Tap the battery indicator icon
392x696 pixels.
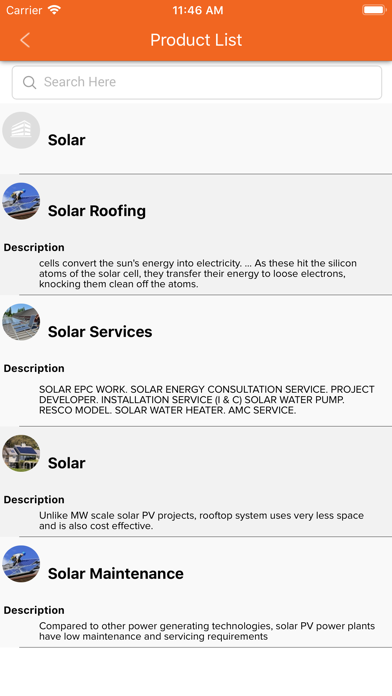pyautogui.click(x=374, y=10)
